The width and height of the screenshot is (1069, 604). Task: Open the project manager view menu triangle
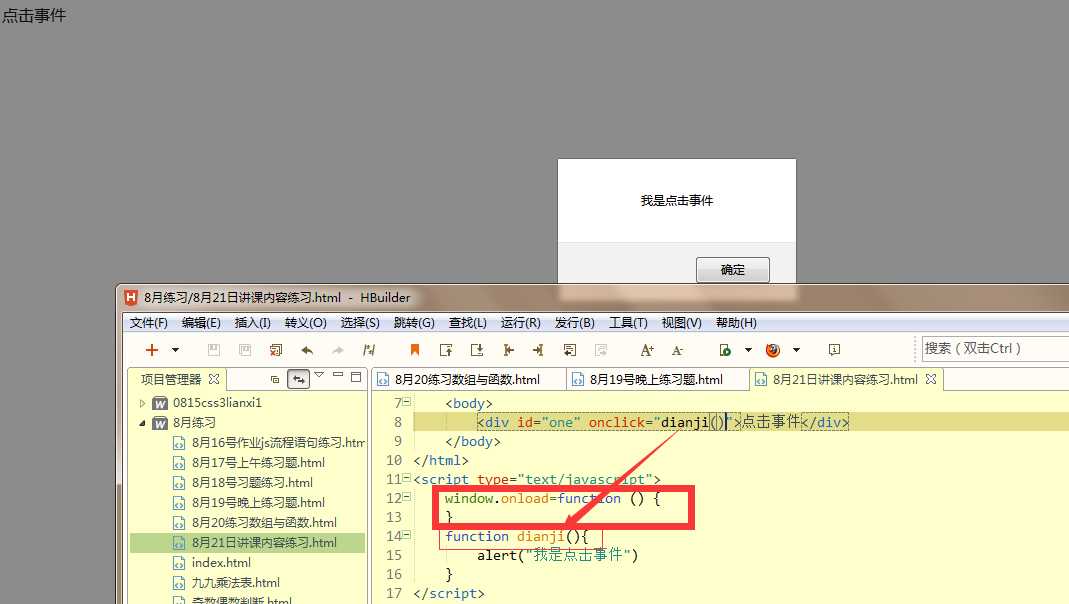(319, 375)
